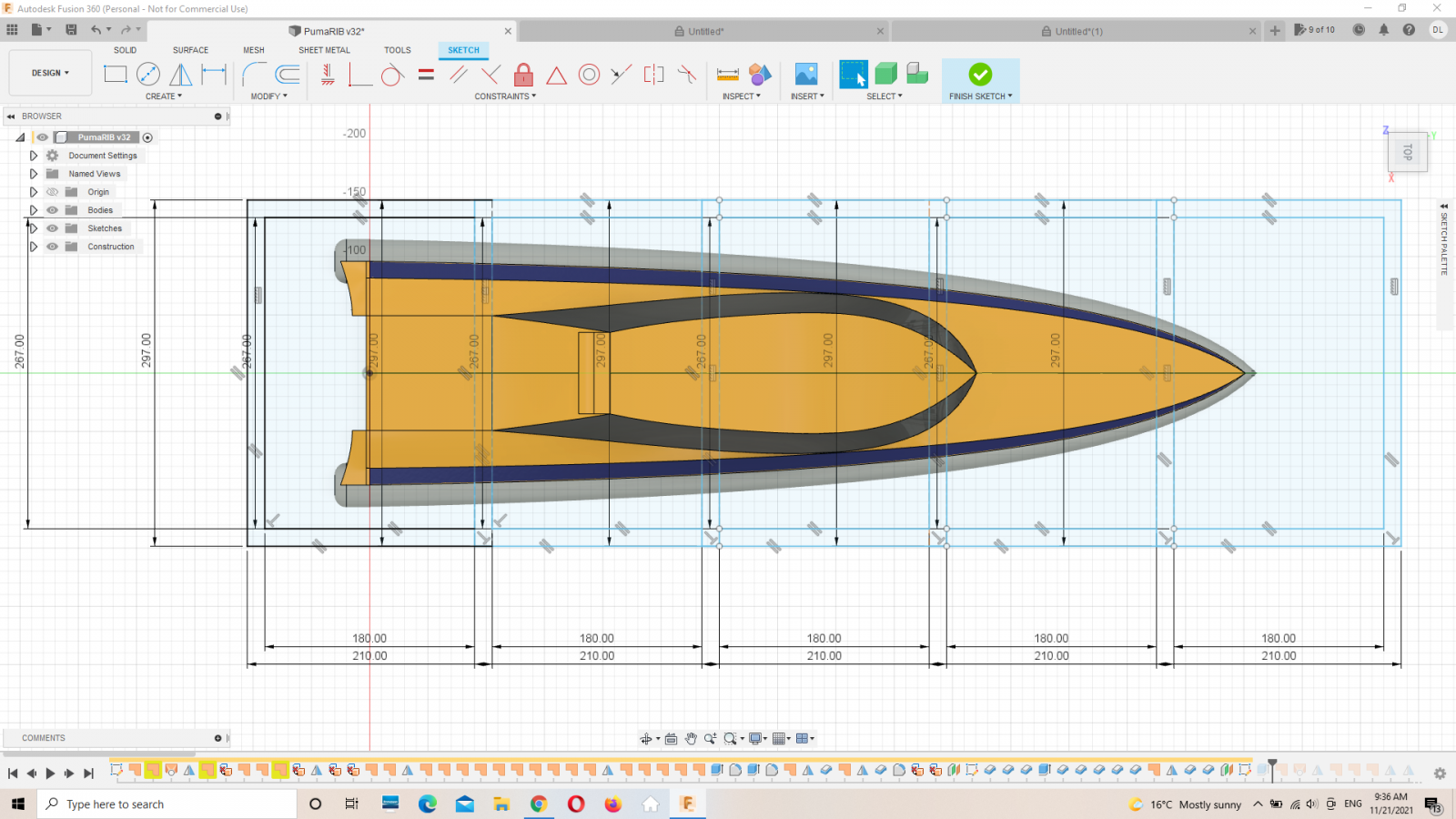1456x819 pixels.
Task: Expand the Named Views node
Action: tap(34, 174)
